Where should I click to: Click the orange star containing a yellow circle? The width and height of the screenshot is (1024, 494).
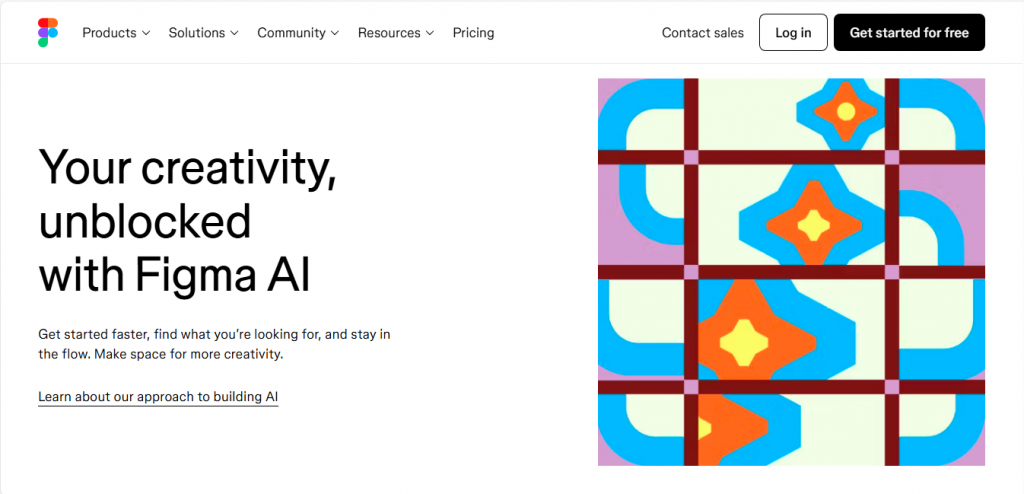point(846,111)
